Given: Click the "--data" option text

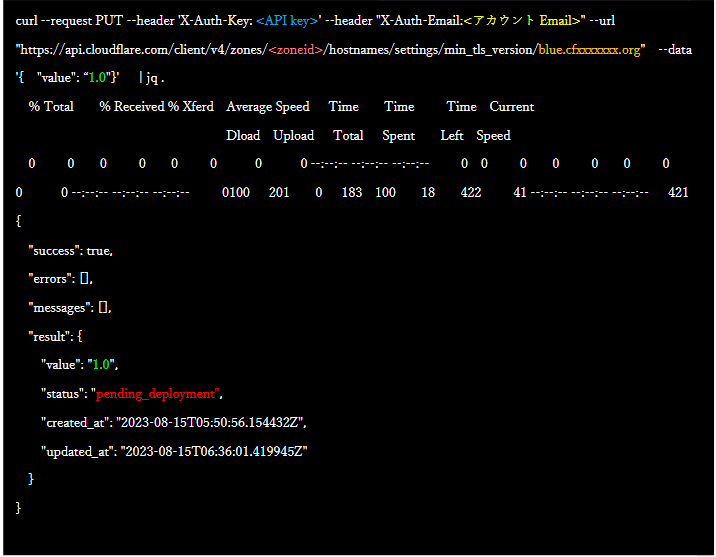Looking at the screenshot, I should [x=675, y=50].
